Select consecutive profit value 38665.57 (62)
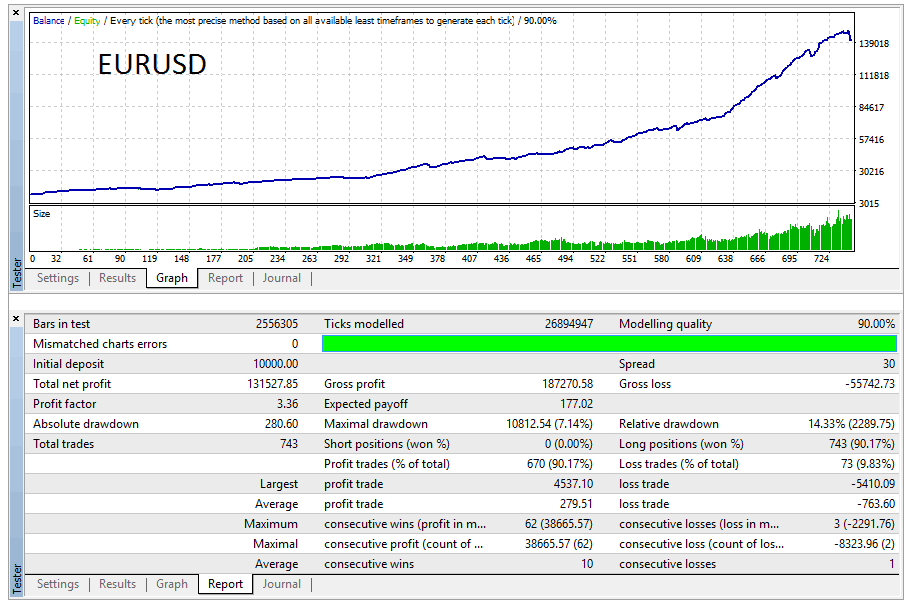This screenshot has width=911, height=606. pos(559,544)
